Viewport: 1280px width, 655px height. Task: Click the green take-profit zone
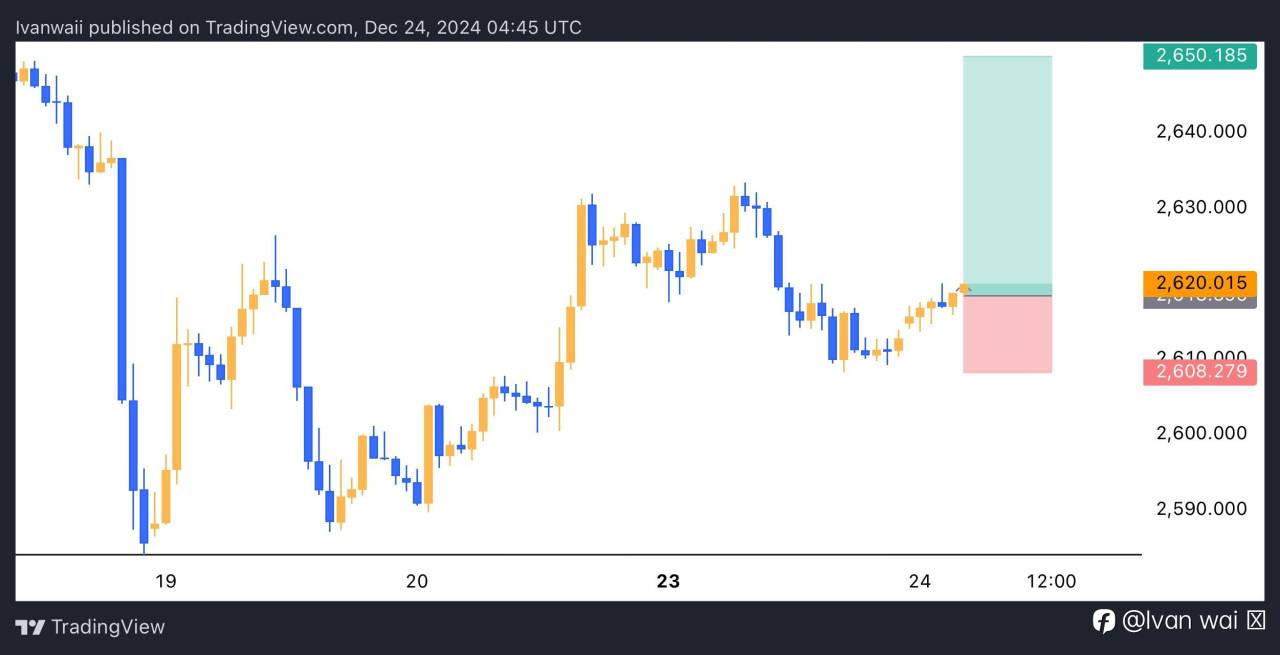(1007, 170)
